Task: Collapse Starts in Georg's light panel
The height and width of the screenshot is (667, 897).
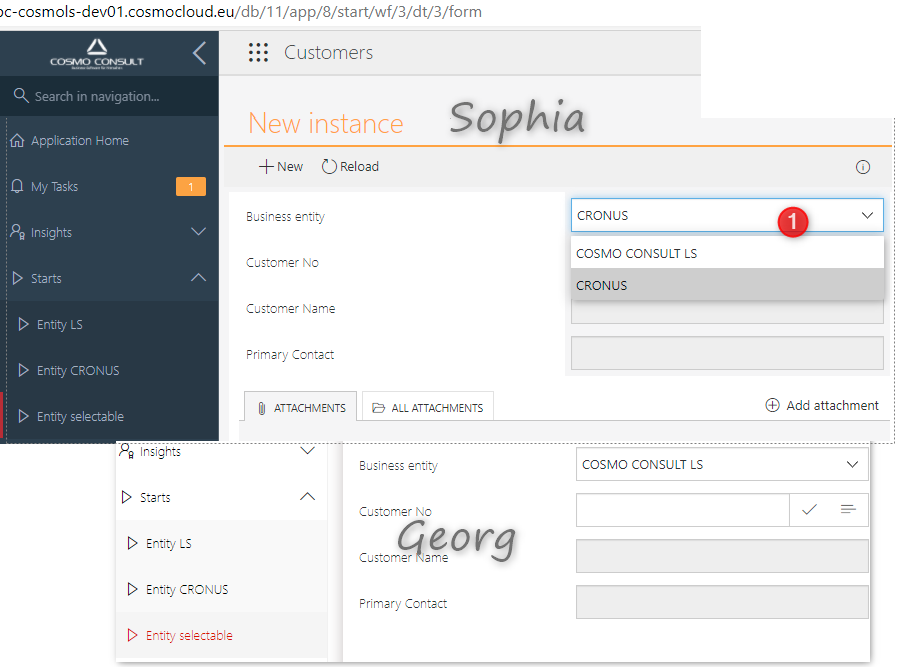Action: coord(307,497)
